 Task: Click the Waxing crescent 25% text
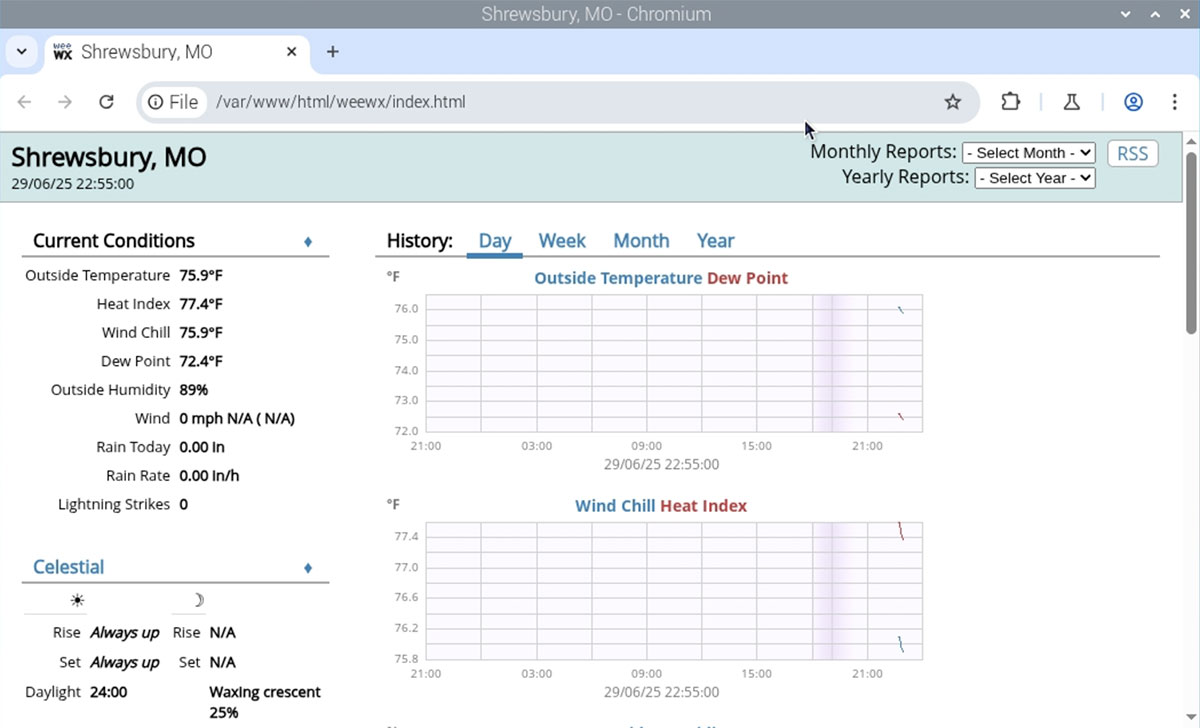tap(265, 702)
